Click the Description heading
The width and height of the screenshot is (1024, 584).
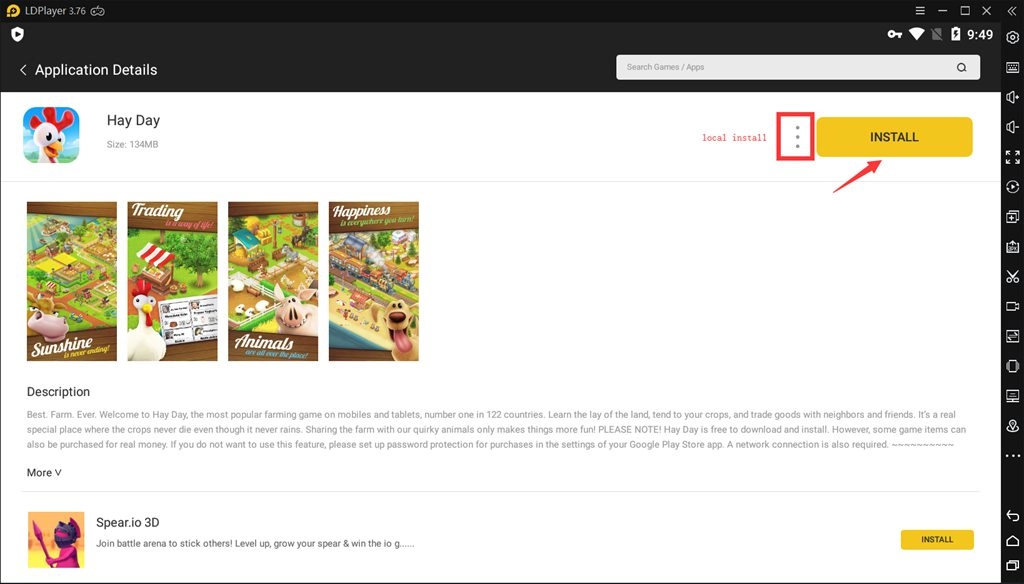(58, 392)
